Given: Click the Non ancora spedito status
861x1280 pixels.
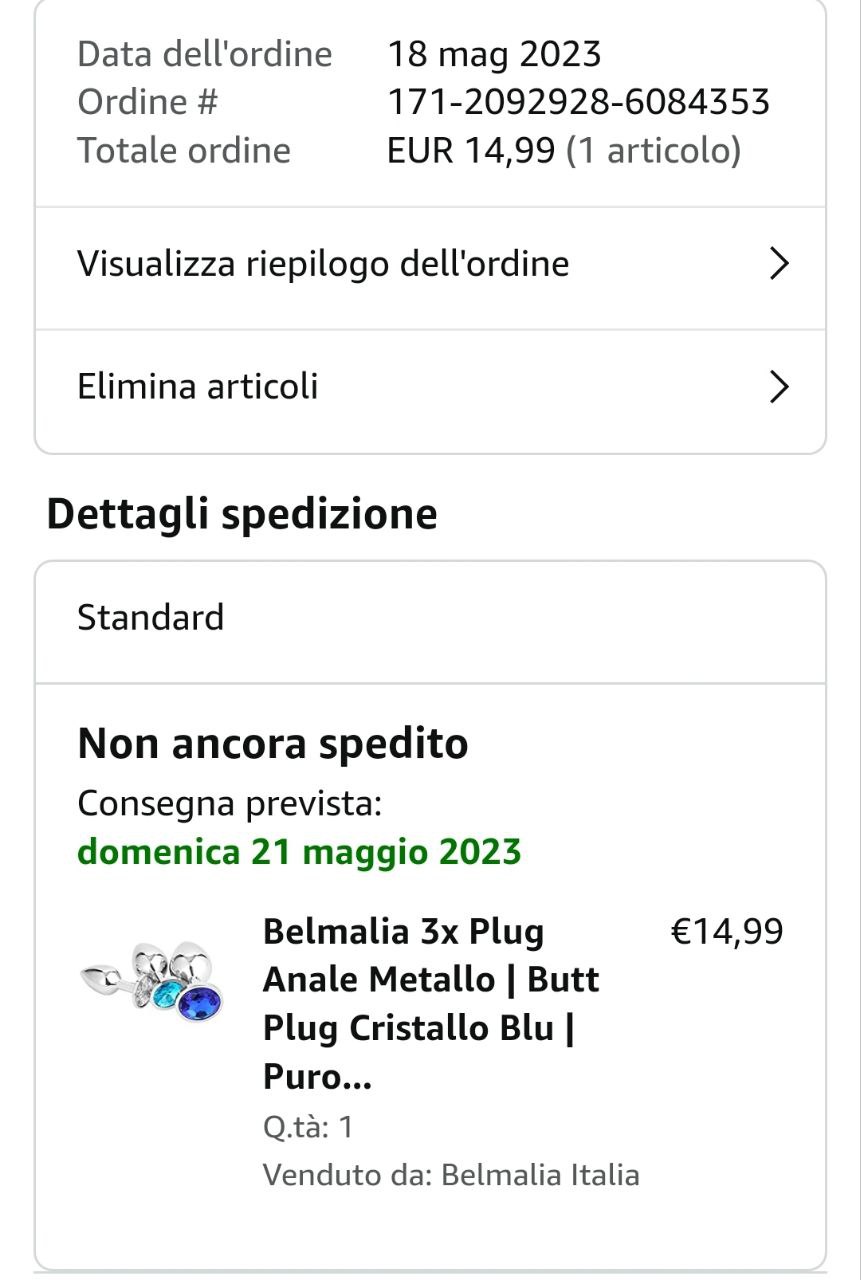Looking at the screenshot, I should click(x=273, y=744).
